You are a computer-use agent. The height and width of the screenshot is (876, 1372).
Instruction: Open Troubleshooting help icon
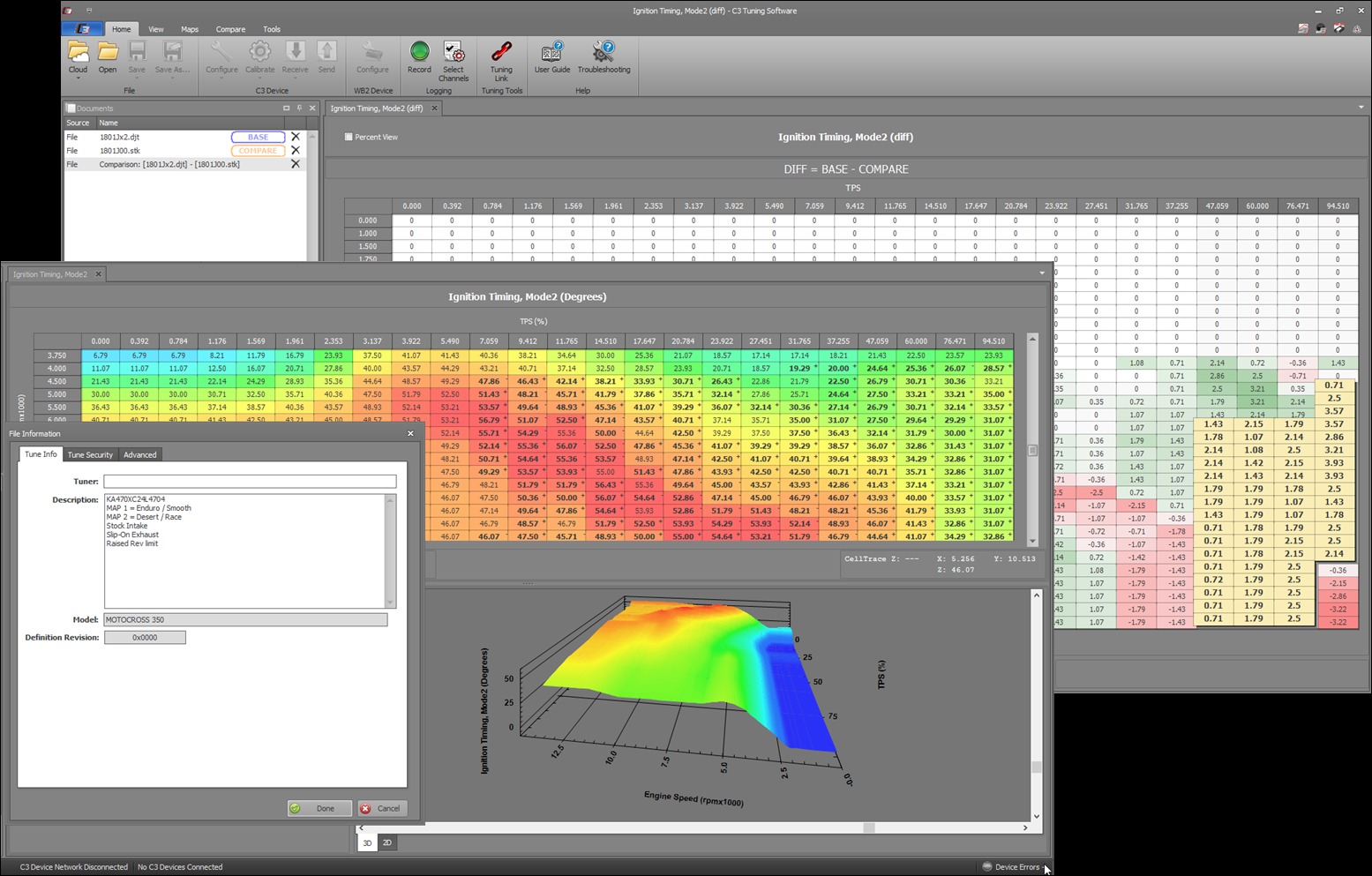604,52
